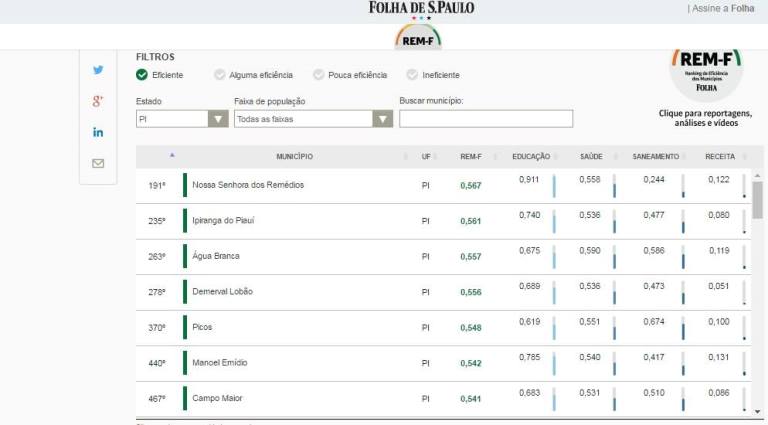This screenshot has width=768, height=425.
Task: Open the Estado dropdown showing PI
Action: click(x=182, y=119)
